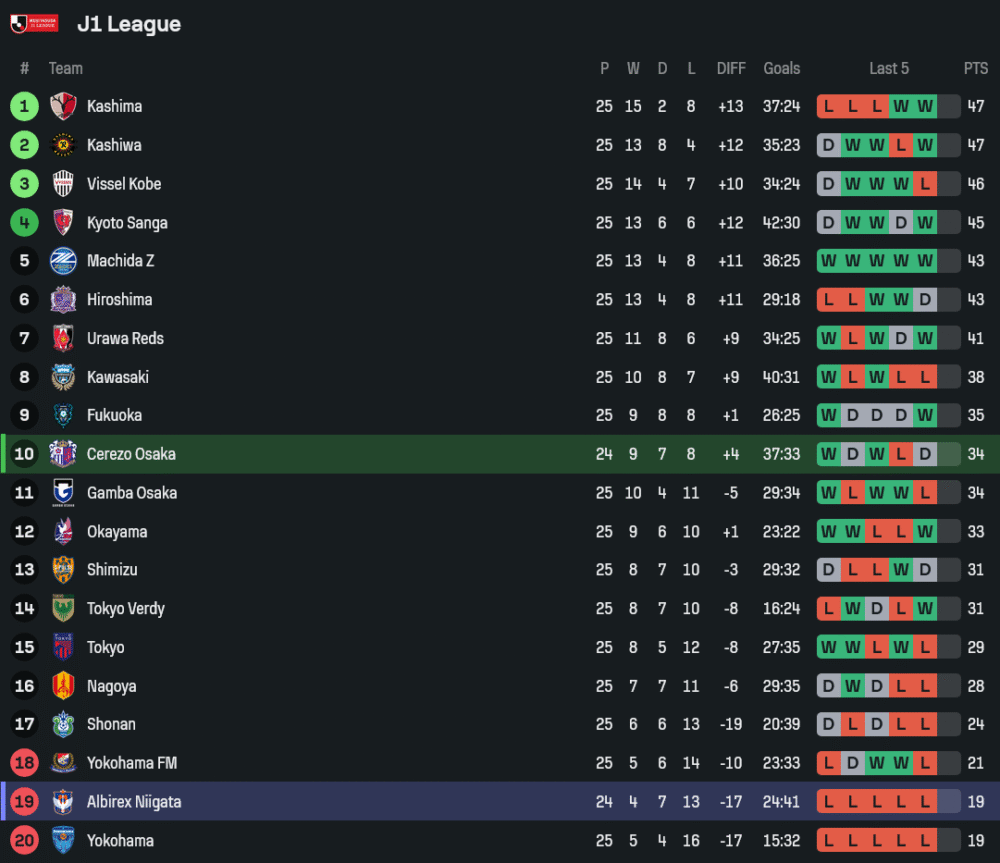Click the Cerezo Osaka team crest
The height and width of the screenshot is (863, 1000).
pyautogui.click(x=63, y=454)
